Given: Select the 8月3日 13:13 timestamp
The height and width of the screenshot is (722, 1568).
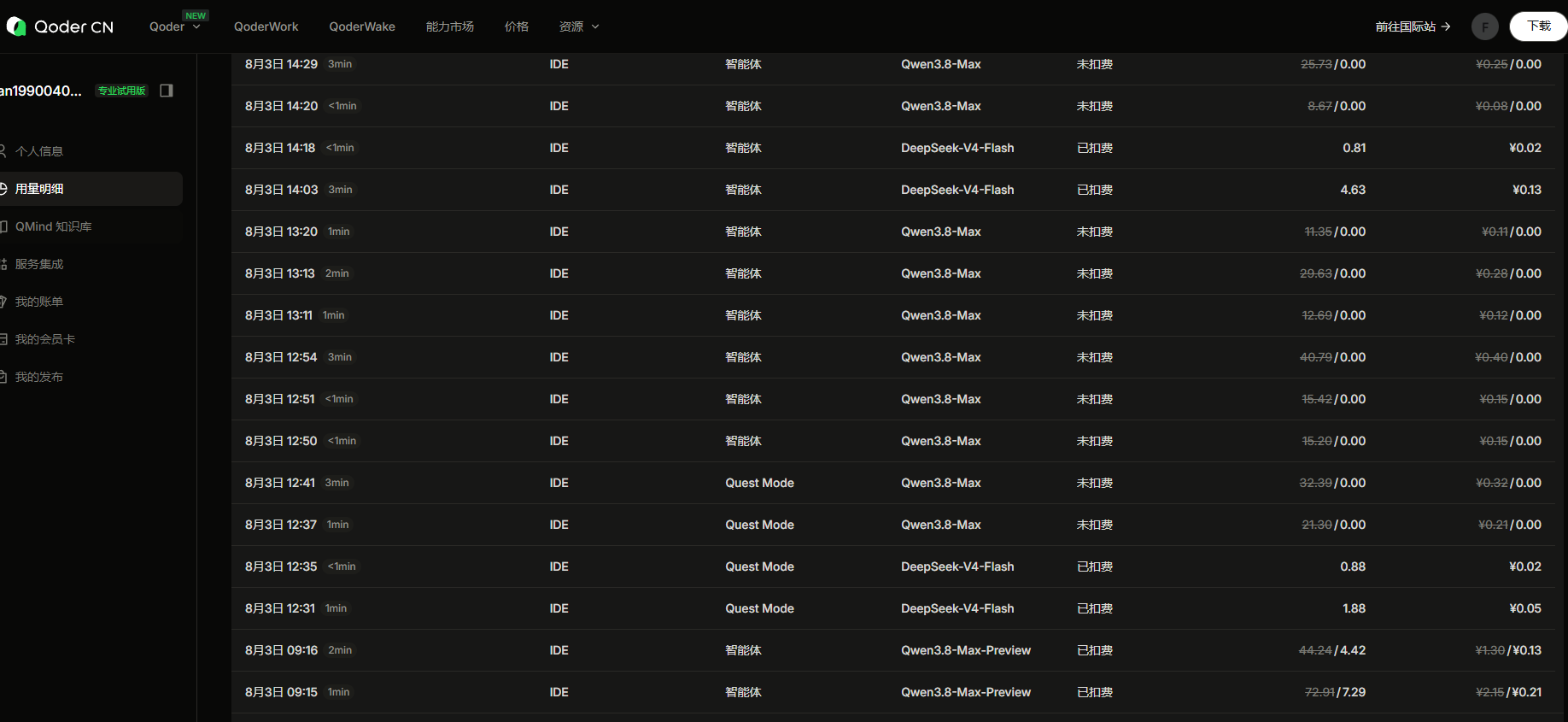Looking at the screenshot, I should [x=280, y=273].
